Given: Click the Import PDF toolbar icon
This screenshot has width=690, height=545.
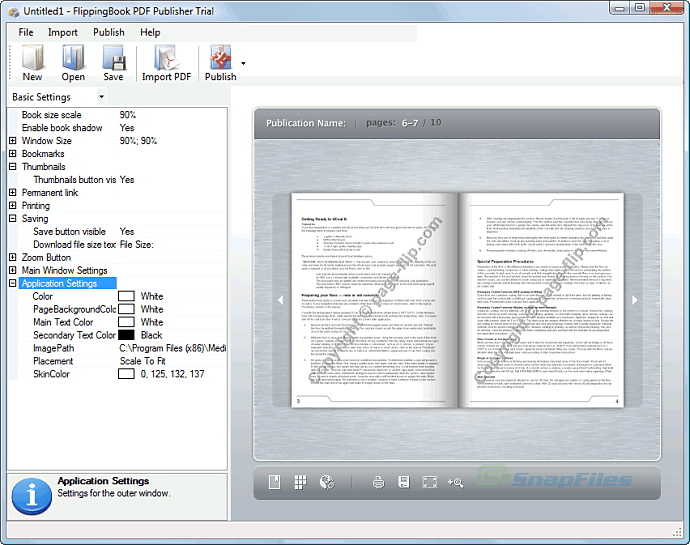Looking at the screenshot, I should 166,63.
